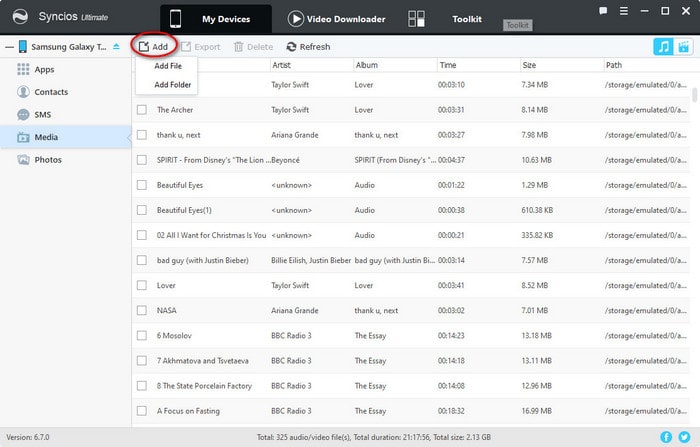The width and height of the screenshot is (700, 447).
Task: Choose Add Folder from dropdown
Action: point(172,84)
